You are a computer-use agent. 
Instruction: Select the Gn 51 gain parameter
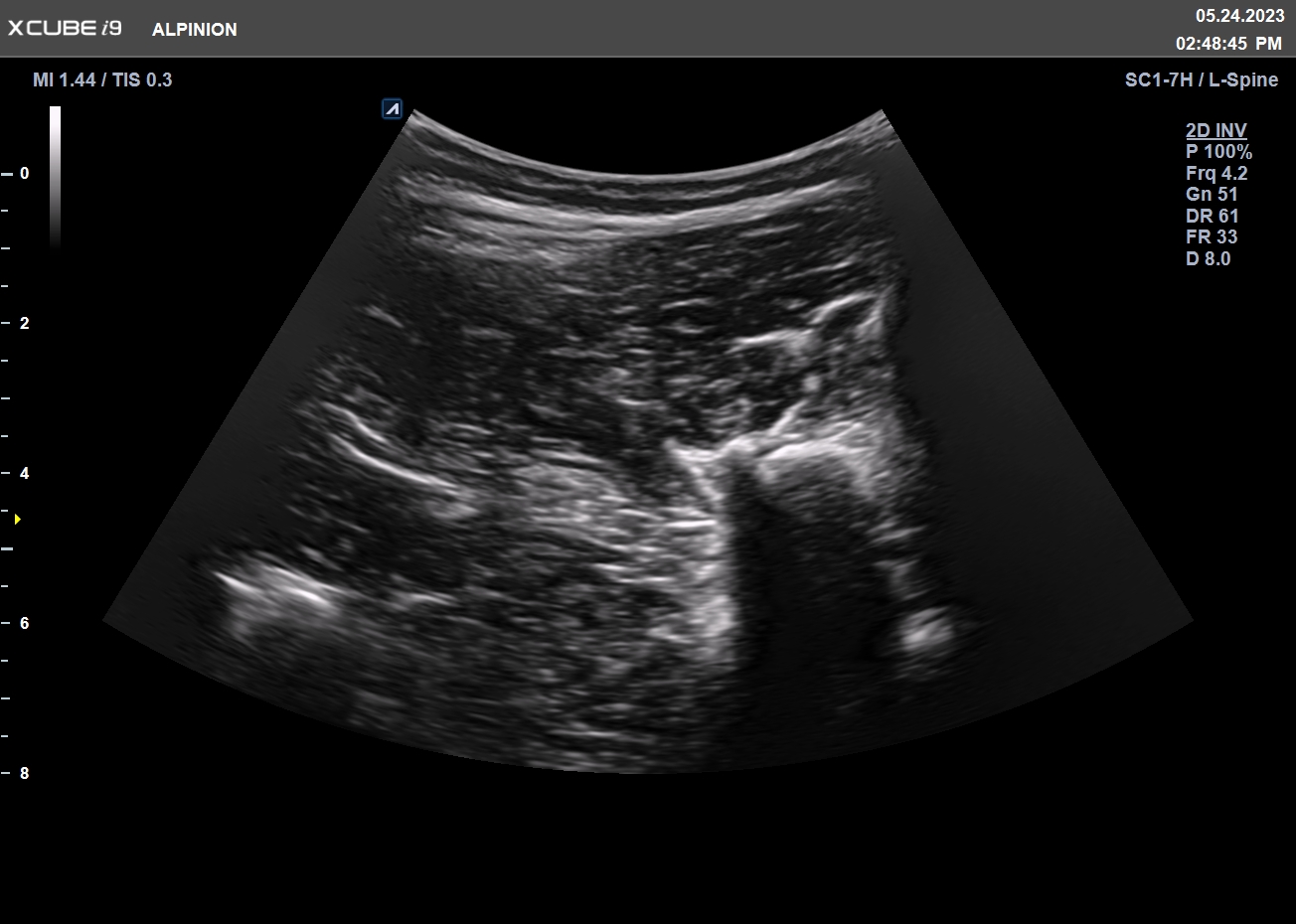click(x=1212, y=195)
